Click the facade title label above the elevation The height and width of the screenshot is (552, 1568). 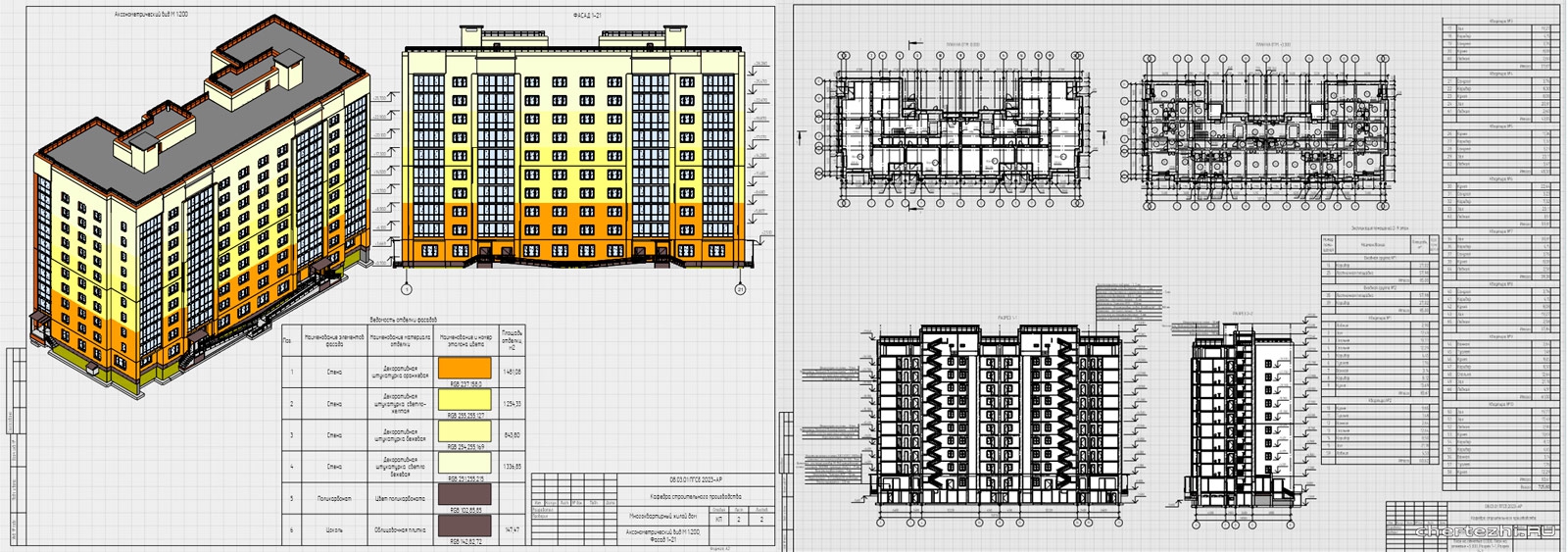coord(587,16)
